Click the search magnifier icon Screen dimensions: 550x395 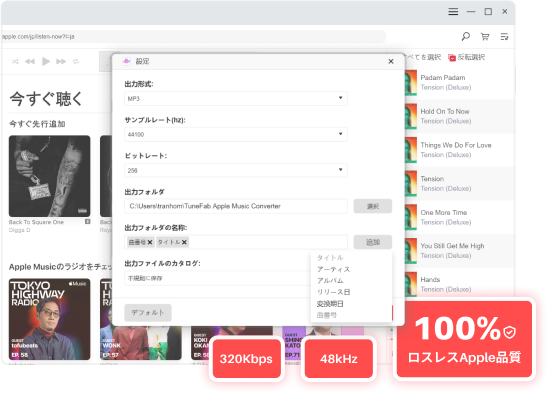(x=465, y=36)
